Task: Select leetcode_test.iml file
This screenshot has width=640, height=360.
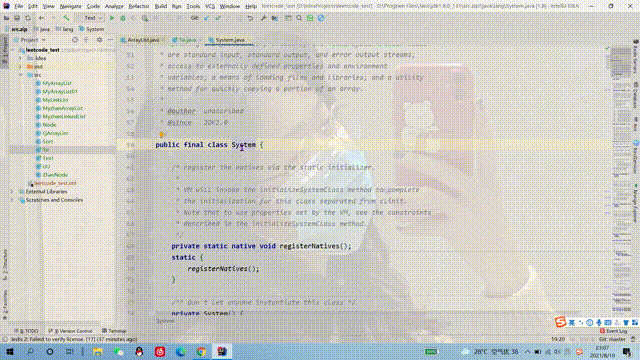Action: click(55, 183)
